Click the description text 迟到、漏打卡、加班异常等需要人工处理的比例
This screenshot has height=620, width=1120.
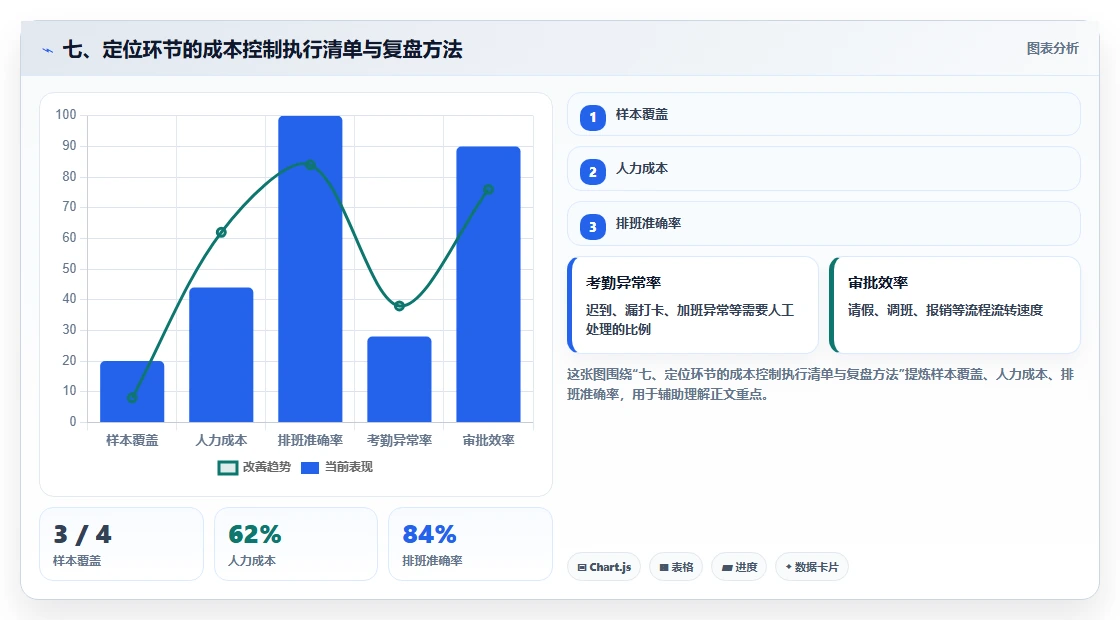point(690,320)
